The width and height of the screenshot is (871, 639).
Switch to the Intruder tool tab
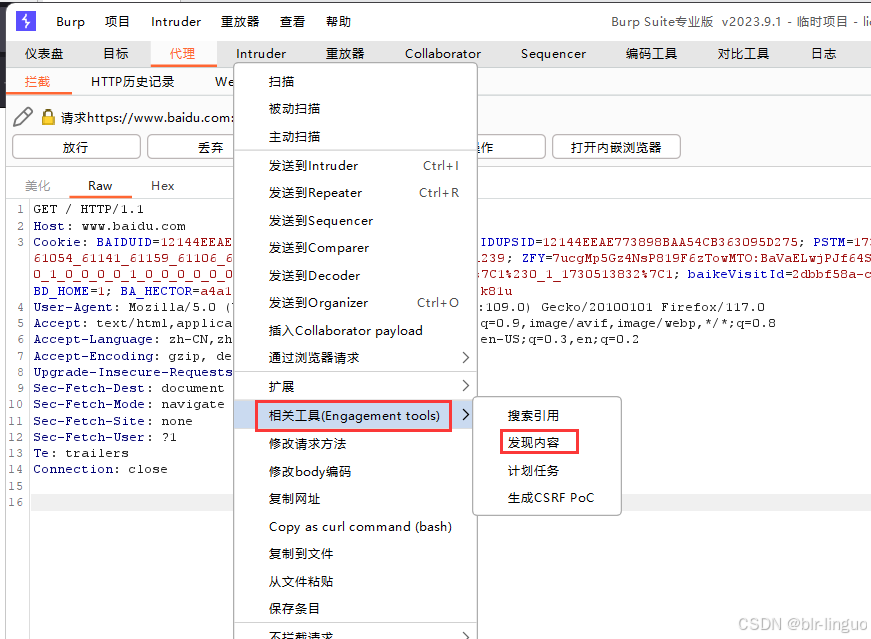261,54
